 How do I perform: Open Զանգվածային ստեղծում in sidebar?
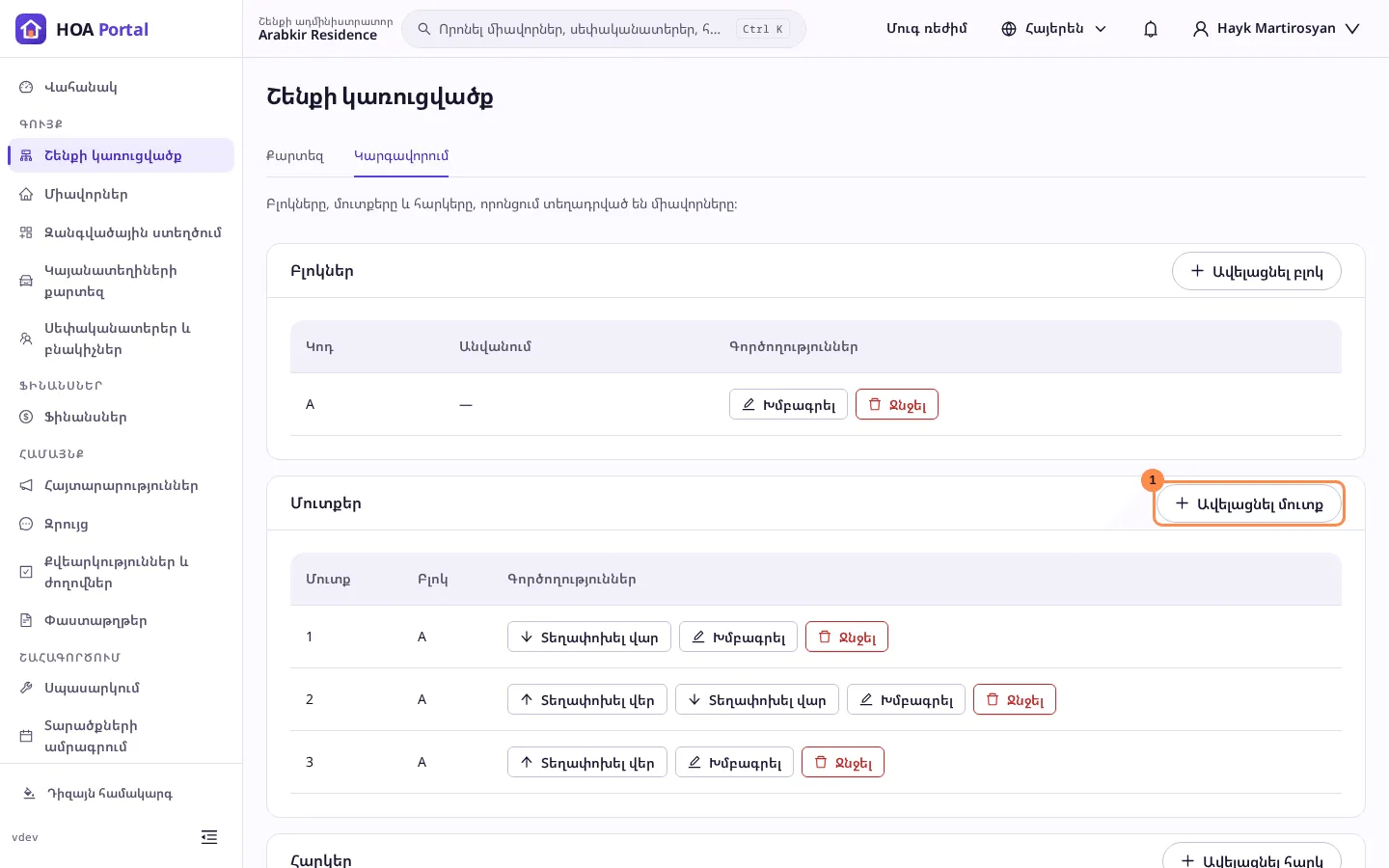click(x=121, y=232)
